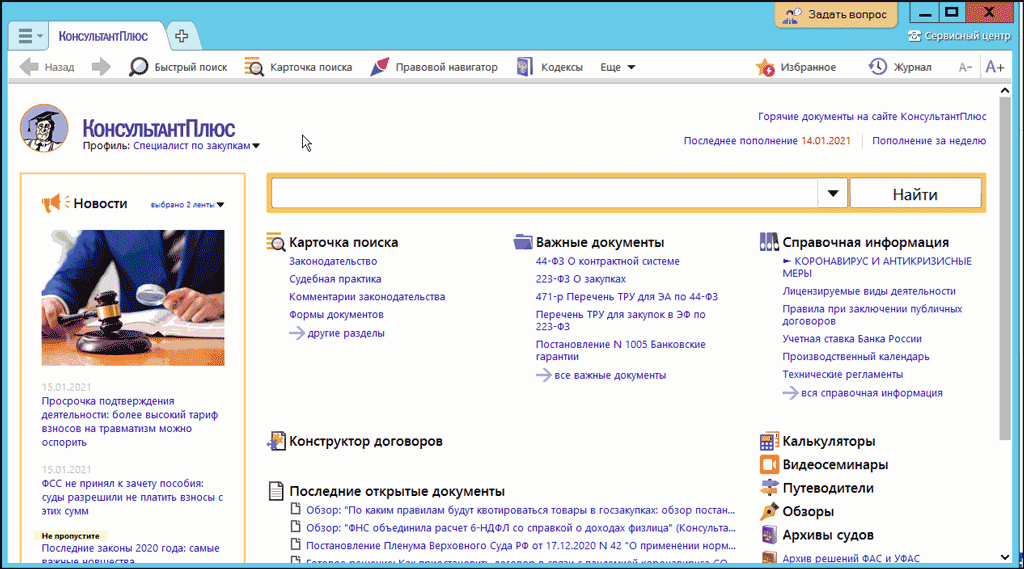Open 44-ФЗ О контрактной системе
Image resolution: width=1024 pixels, height=569 pixels.
click(607, 261)
